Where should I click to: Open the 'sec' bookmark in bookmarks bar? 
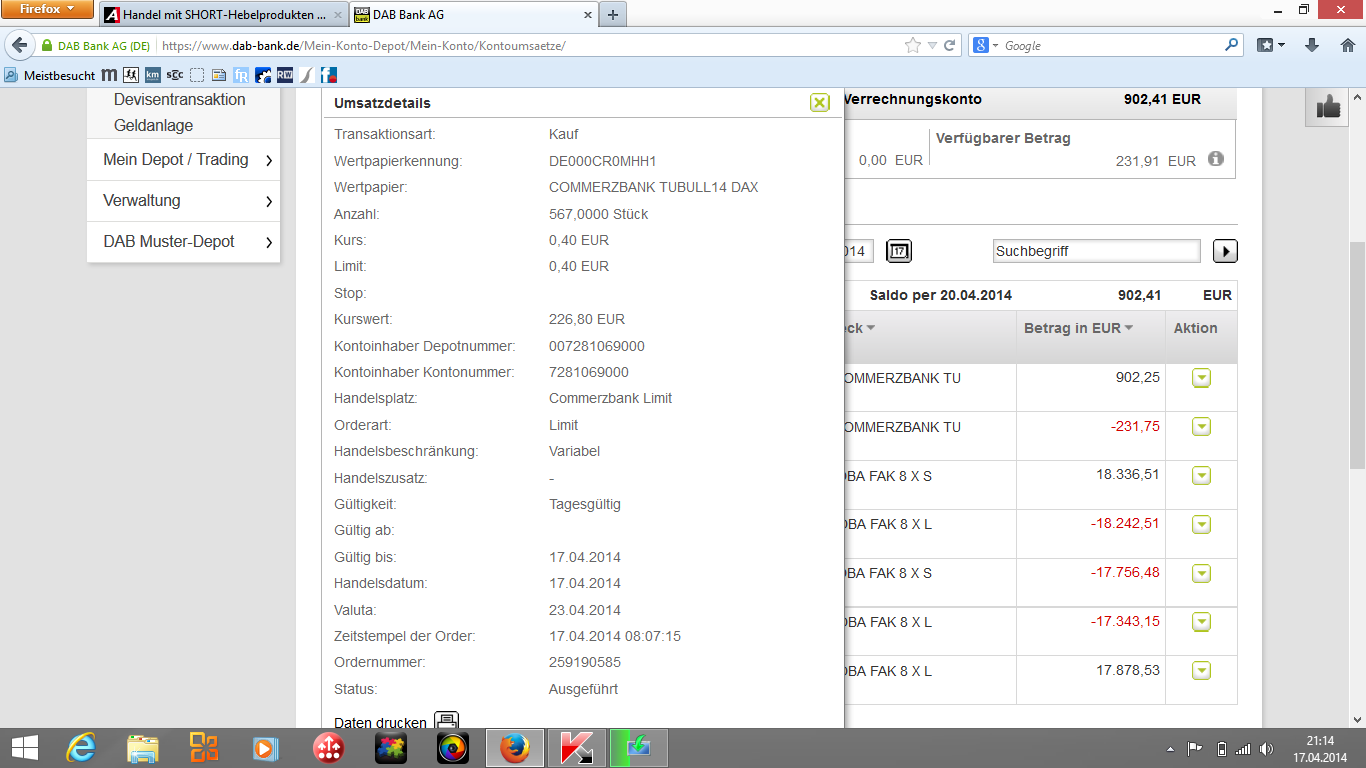tap(174, 75)
